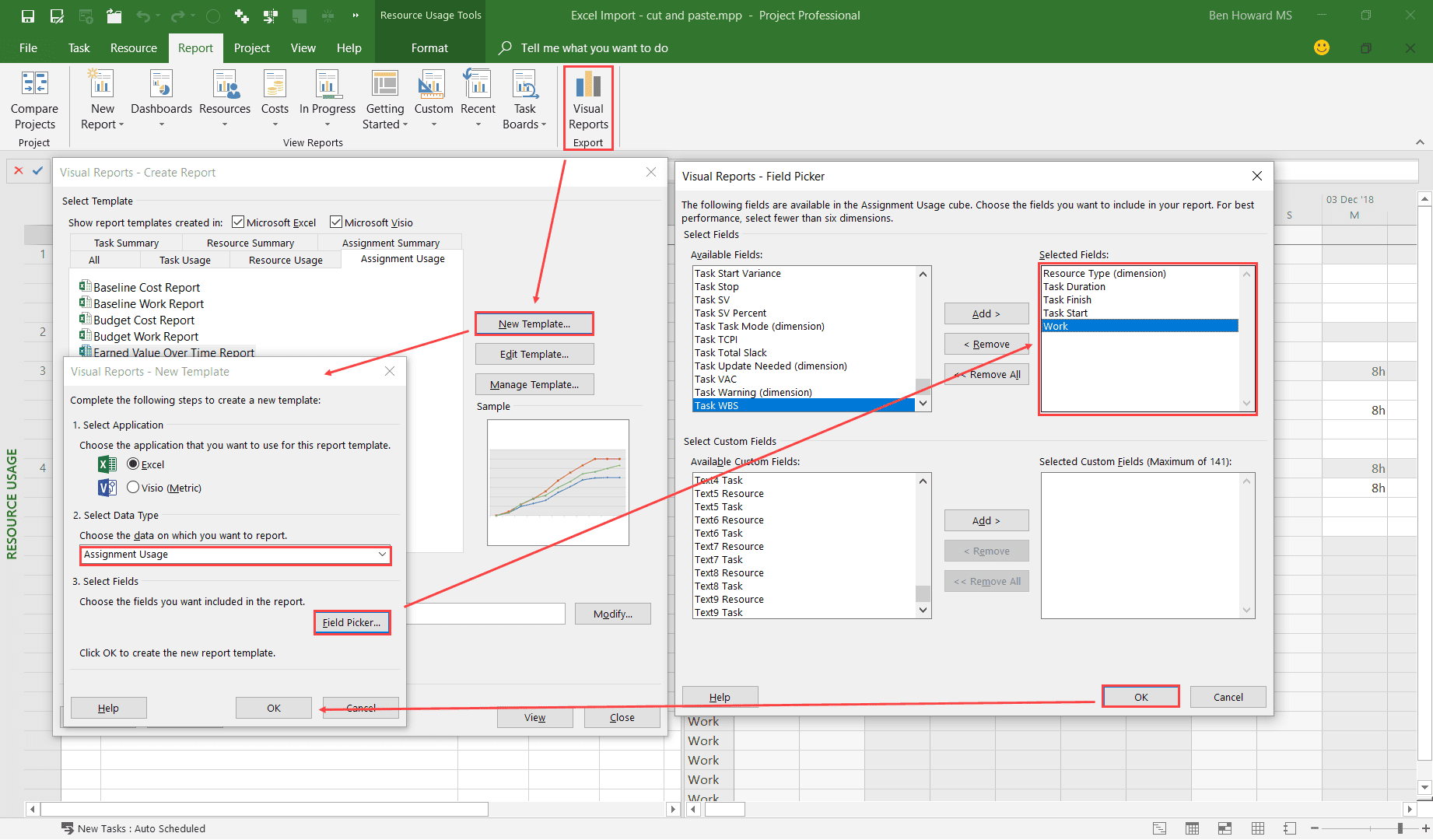This screenshot has height=840, width=1433.
Task: Move the zoom slider handle in status bar
Action: click(x=1400, y=828)
